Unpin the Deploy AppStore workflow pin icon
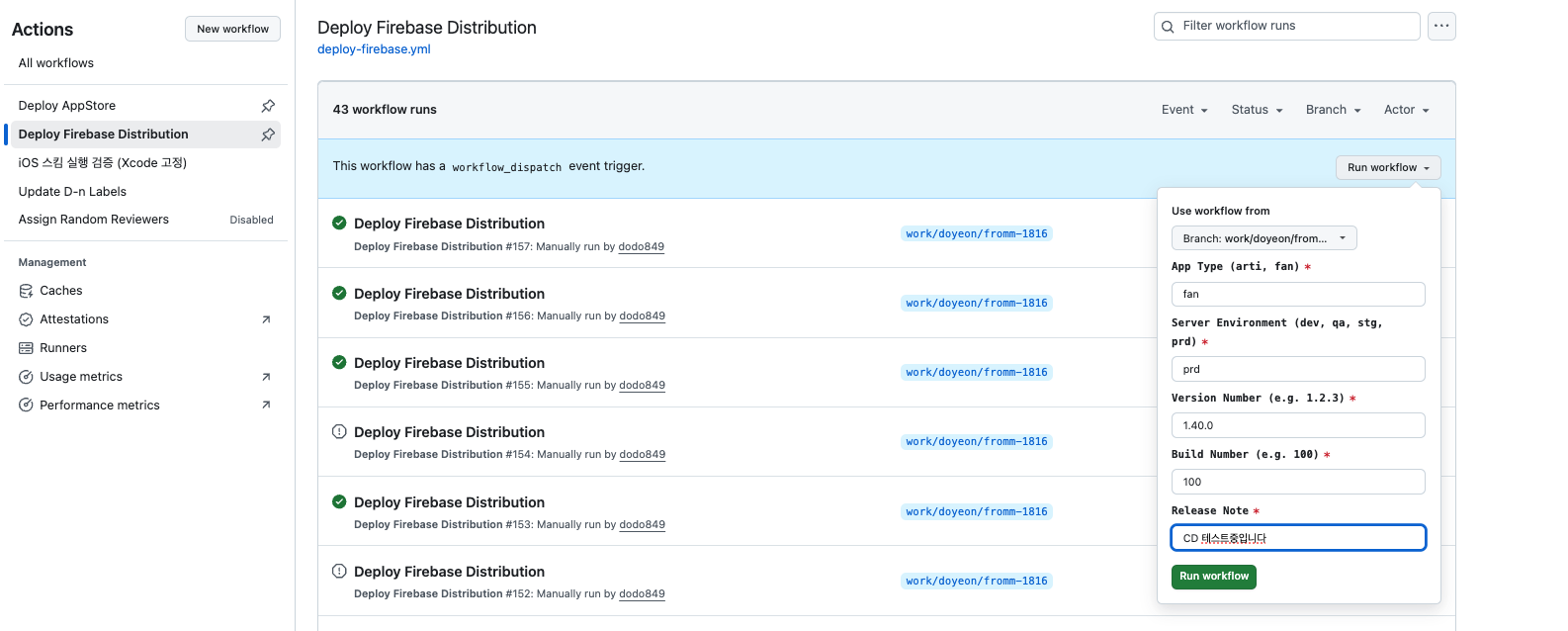This screenshot has width=1568, height=631. coord(268,106)
